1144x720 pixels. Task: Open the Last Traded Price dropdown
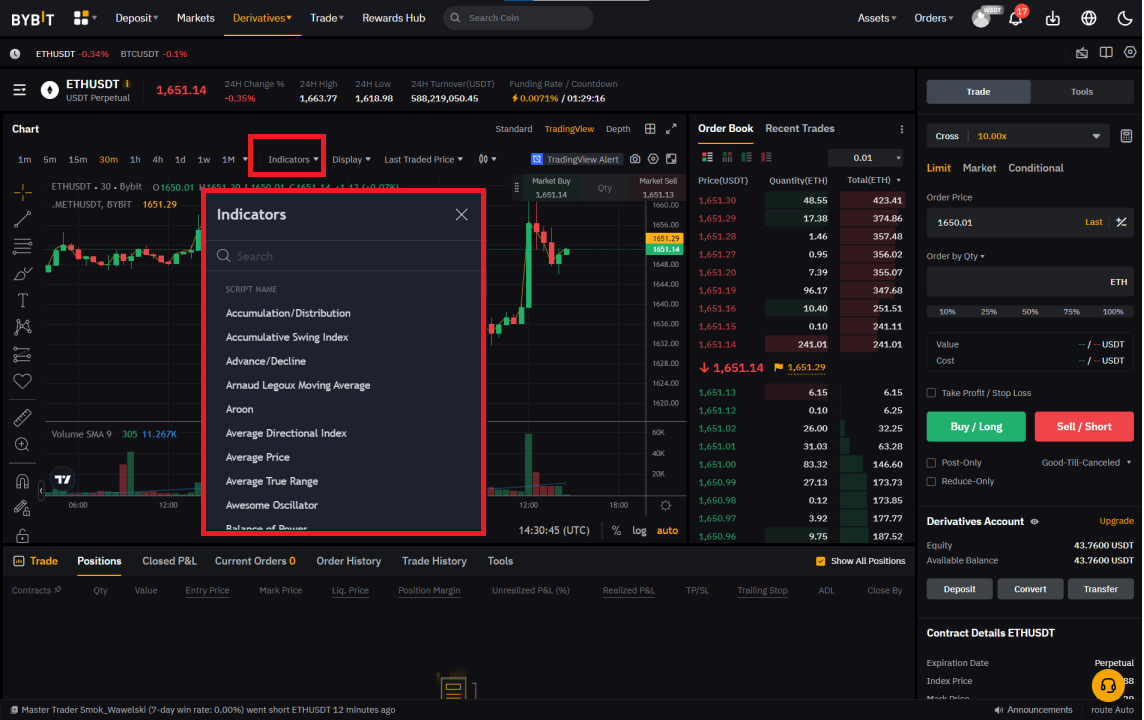point(423,159)
